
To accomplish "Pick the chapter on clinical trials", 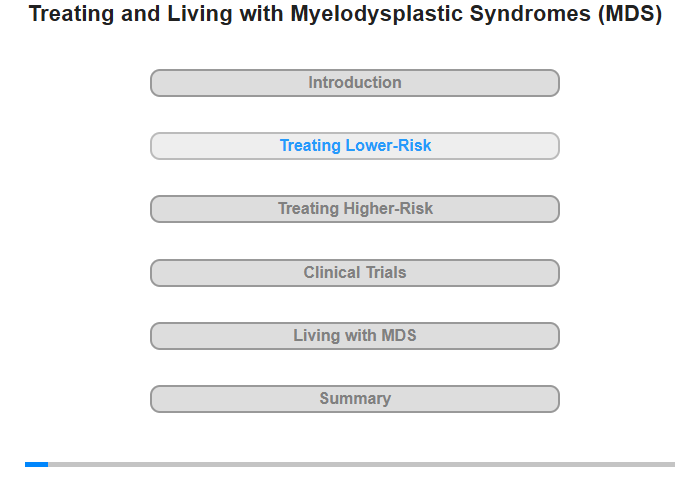I will point(354,273).
